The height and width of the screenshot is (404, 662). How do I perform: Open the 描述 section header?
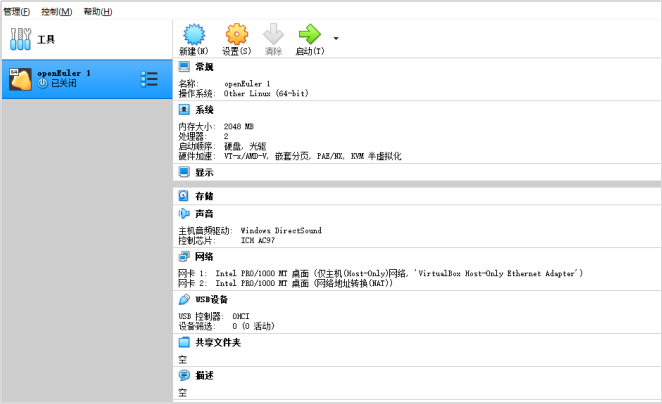[x=204, y=375]
